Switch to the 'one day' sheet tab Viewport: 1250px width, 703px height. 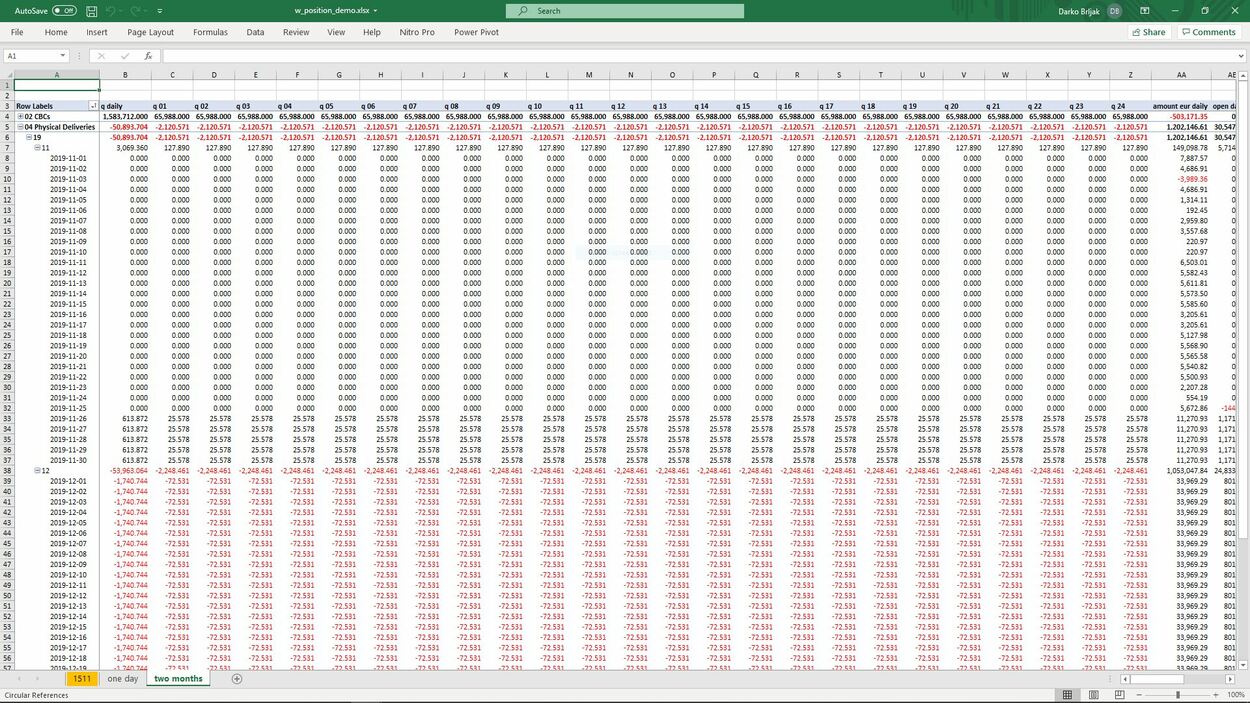pyautogui.click(x=122, y=679)
